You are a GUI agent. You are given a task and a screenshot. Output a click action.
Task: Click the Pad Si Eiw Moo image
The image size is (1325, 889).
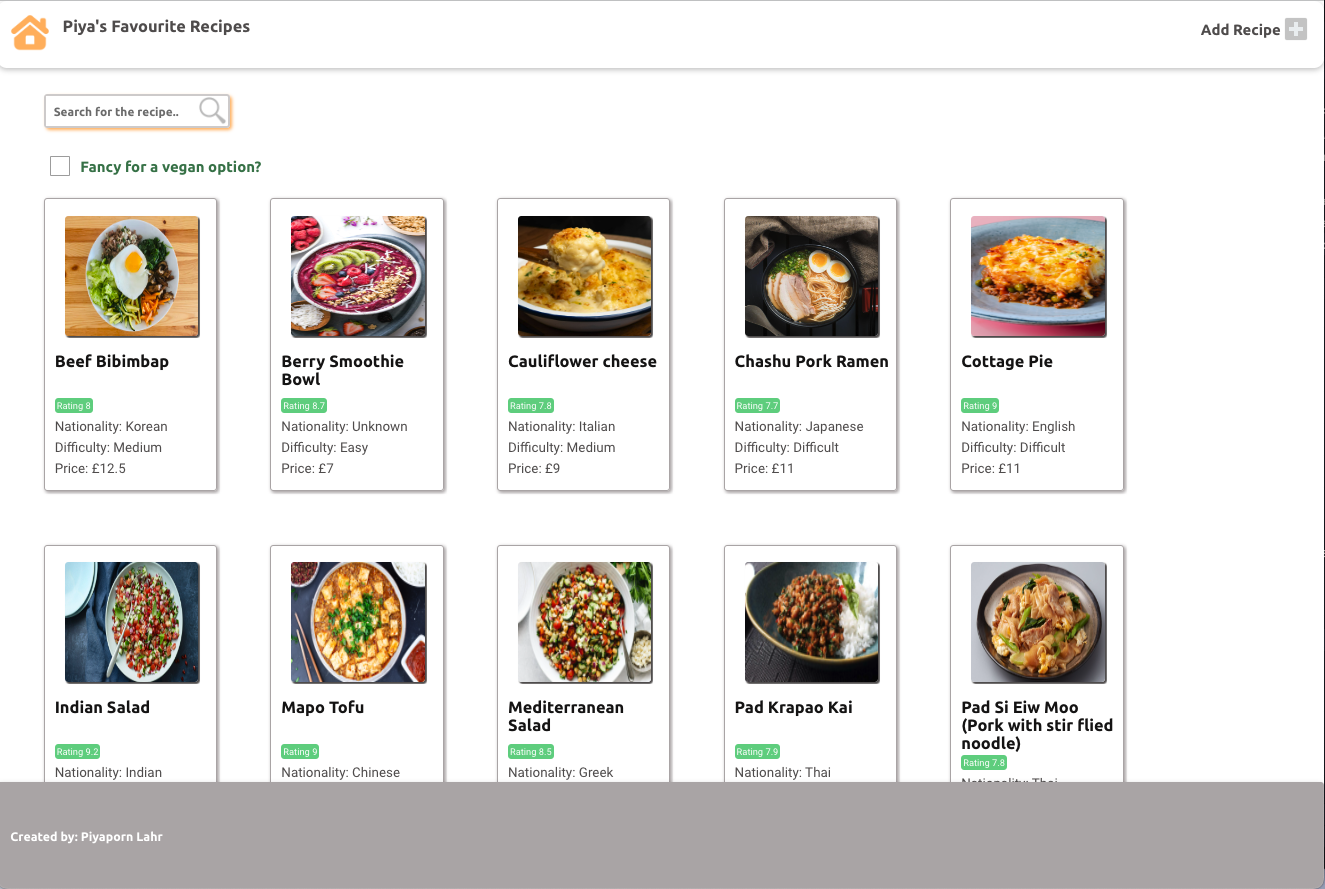pos(1037,620)
